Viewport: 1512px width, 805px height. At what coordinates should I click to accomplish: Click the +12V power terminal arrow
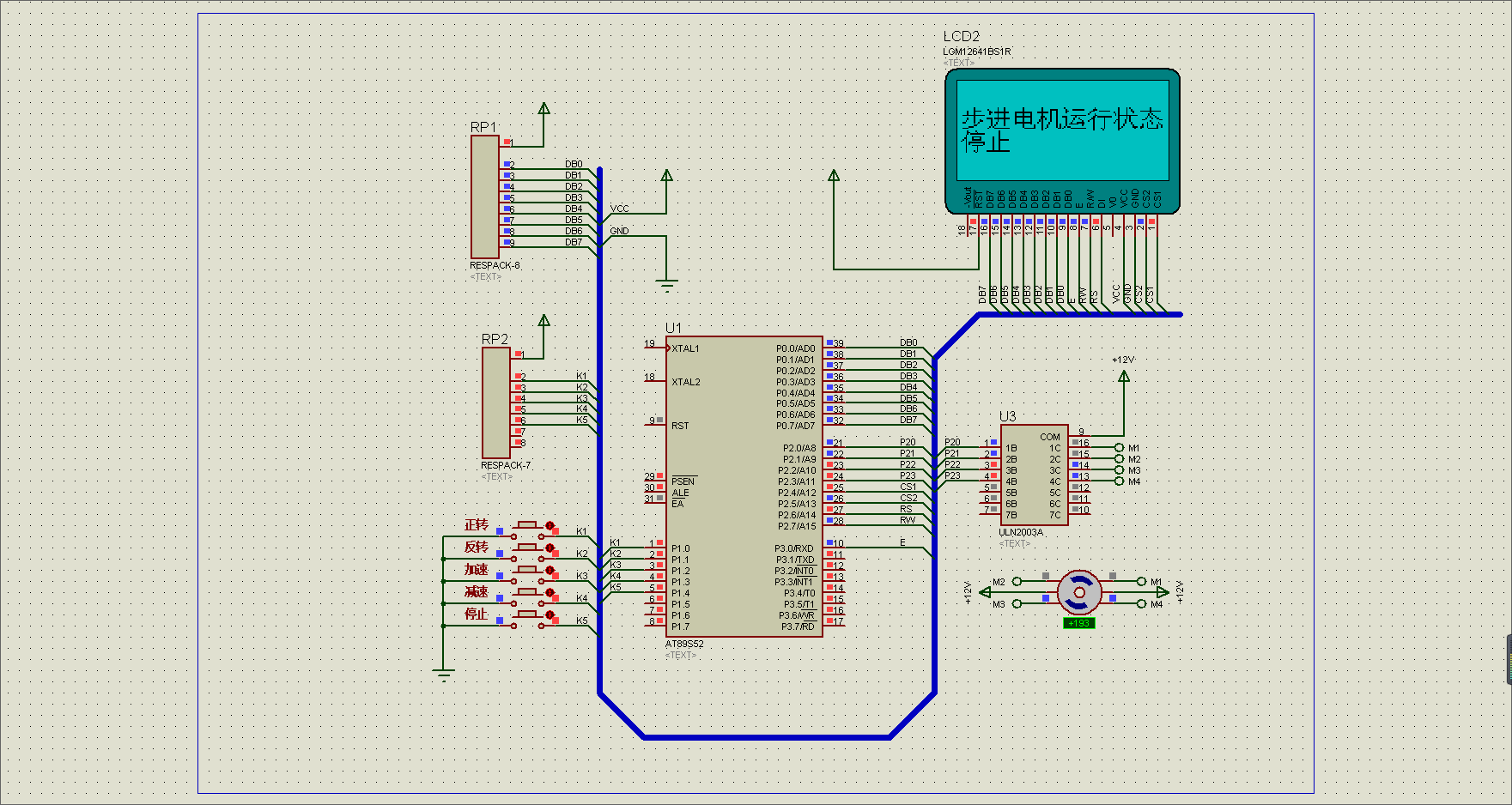click(1124, 375)
